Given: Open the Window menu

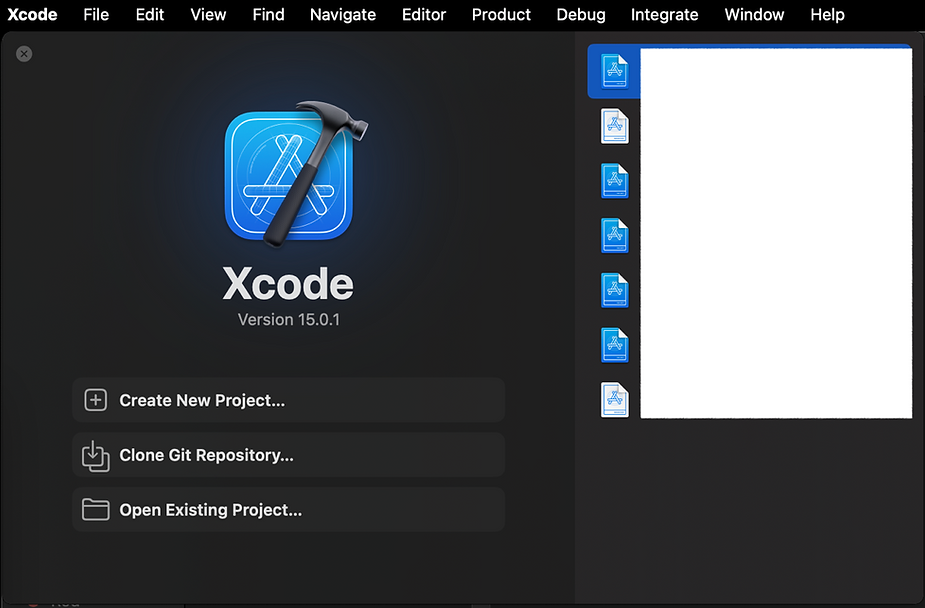Looking at the screenshot, I should click(x=753, y=15).
